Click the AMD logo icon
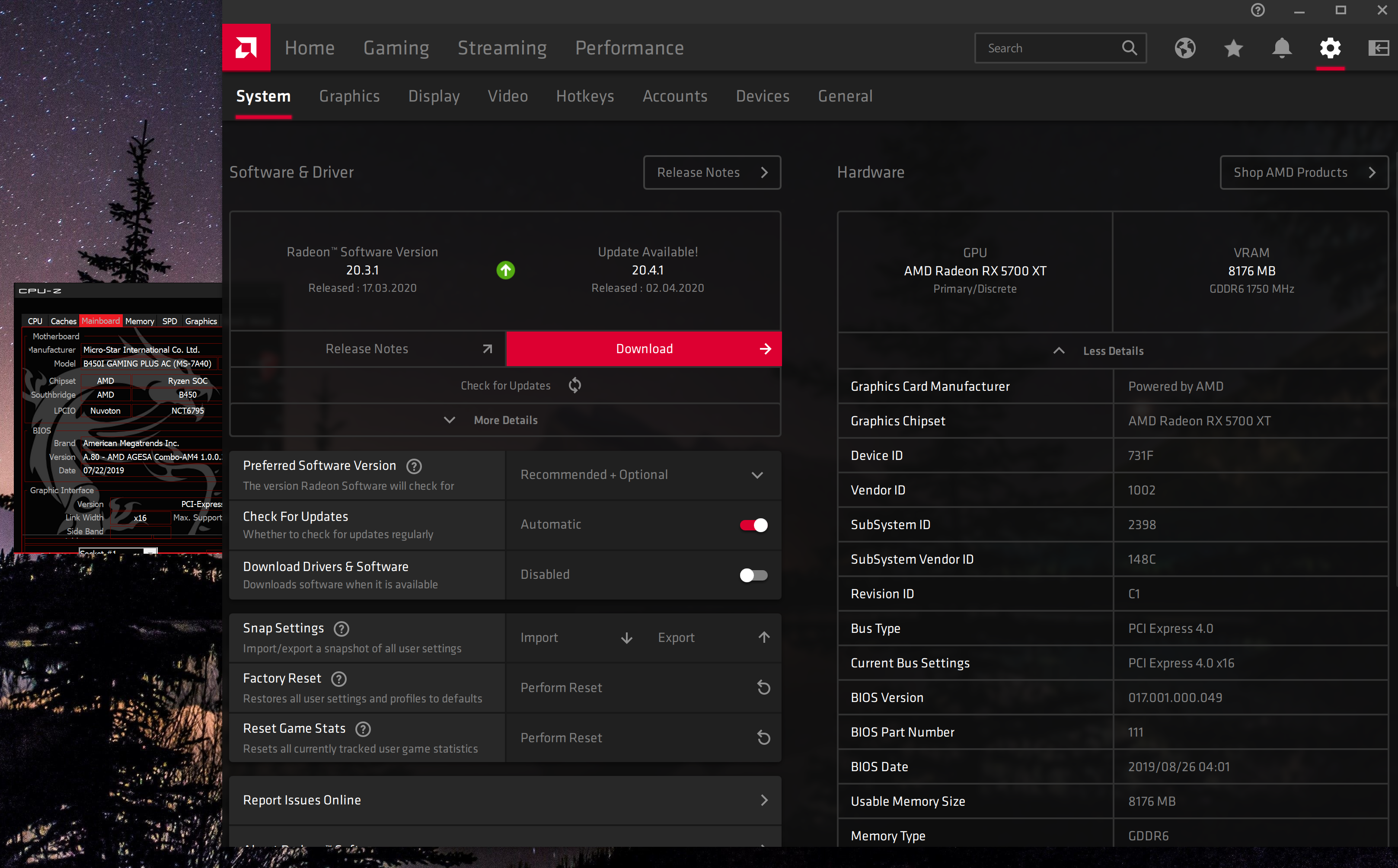1398x868 pixels. click(246, 48)
